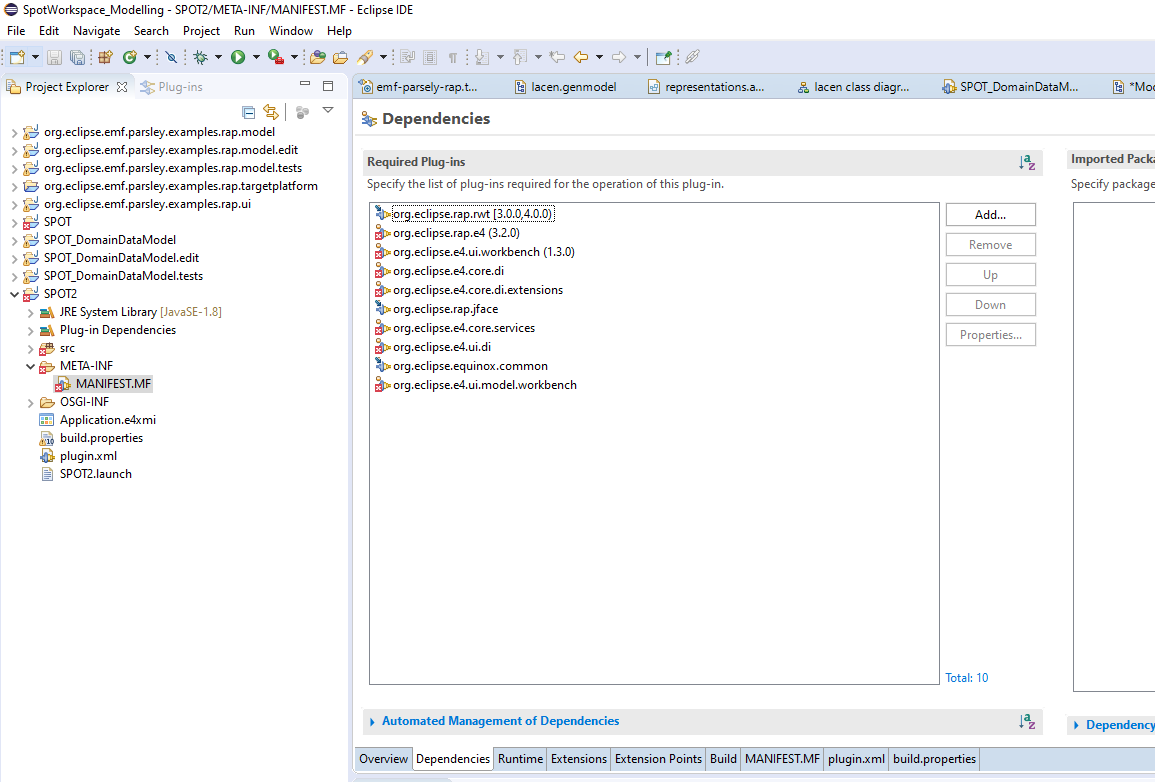Expand the SPOT_DomainDataModel project

(x=14, y=240)
